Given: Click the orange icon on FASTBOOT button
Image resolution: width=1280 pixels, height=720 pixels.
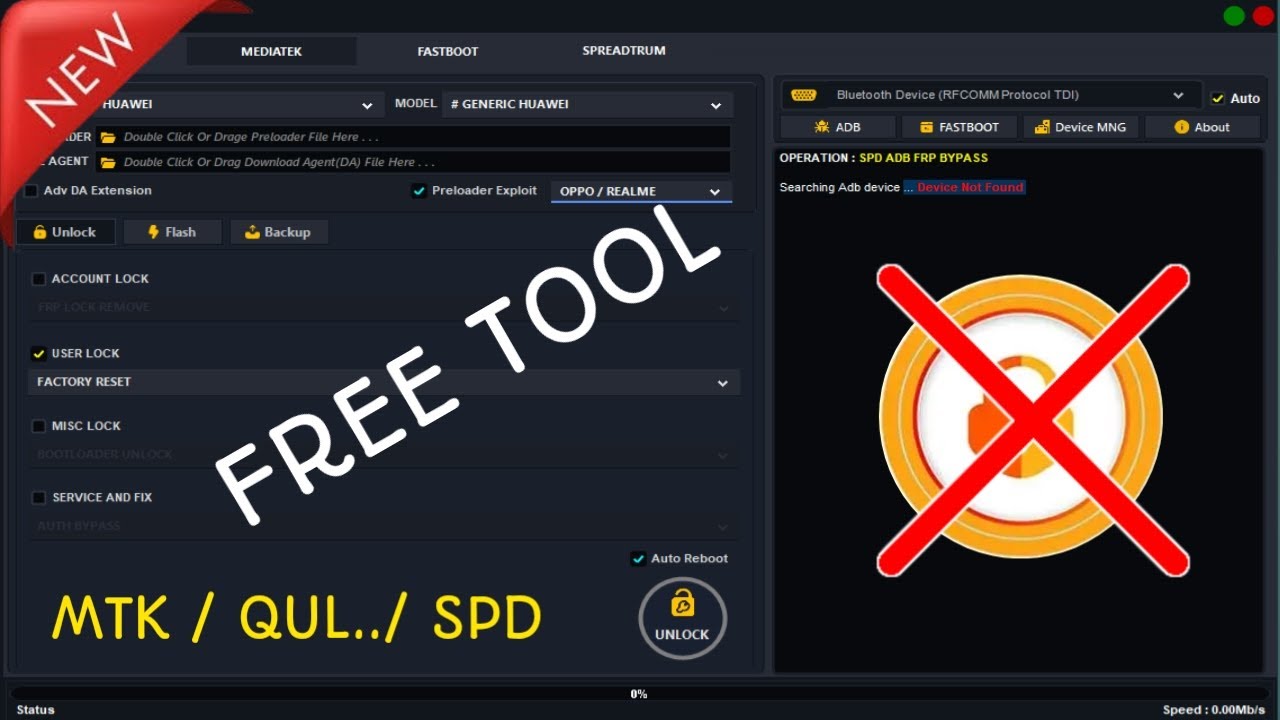Looking at the screenshot, I should click(x=926, y=127).
